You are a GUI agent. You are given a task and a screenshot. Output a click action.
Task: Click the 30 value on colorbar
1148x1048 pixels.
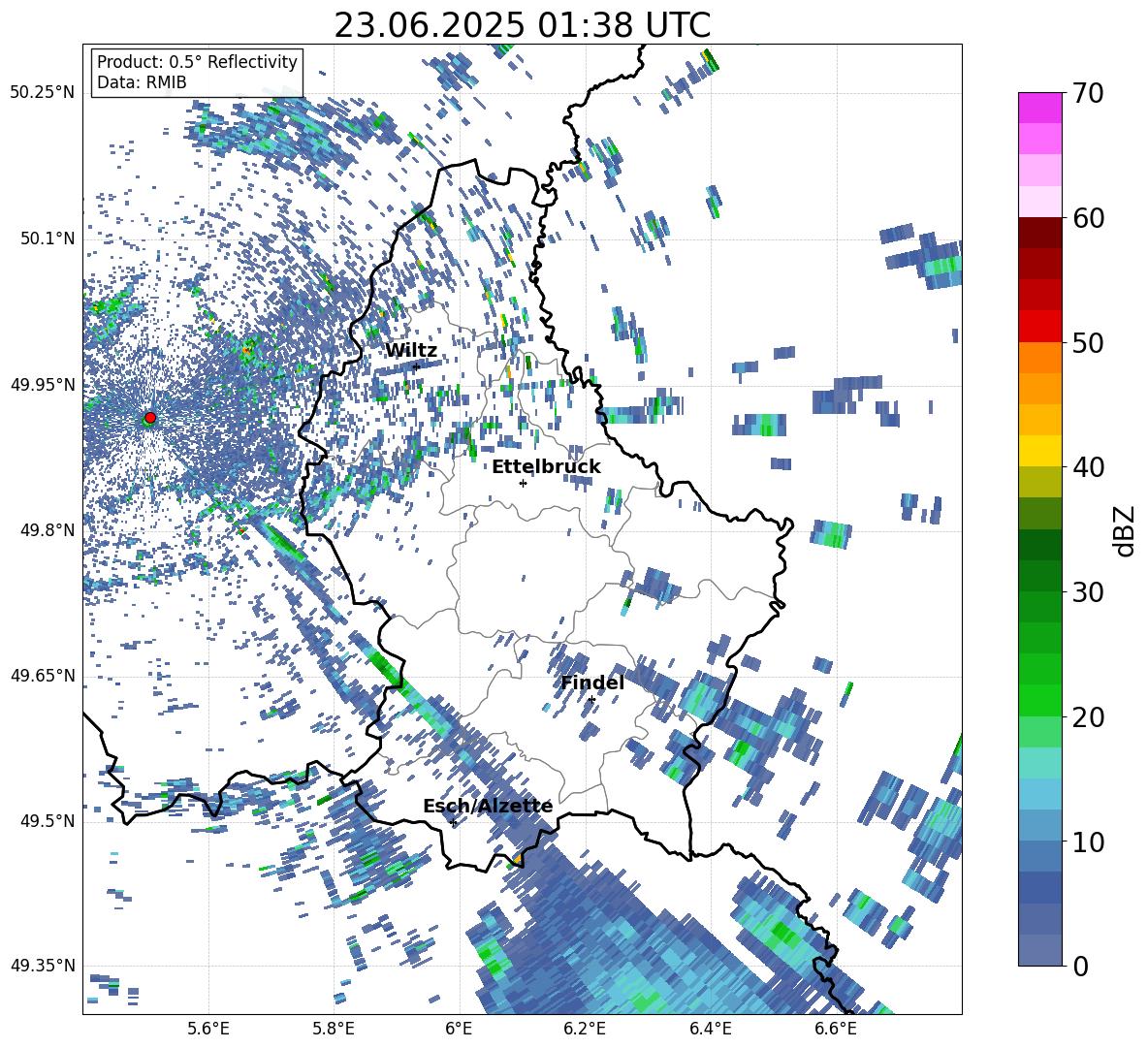(1088, 592)
